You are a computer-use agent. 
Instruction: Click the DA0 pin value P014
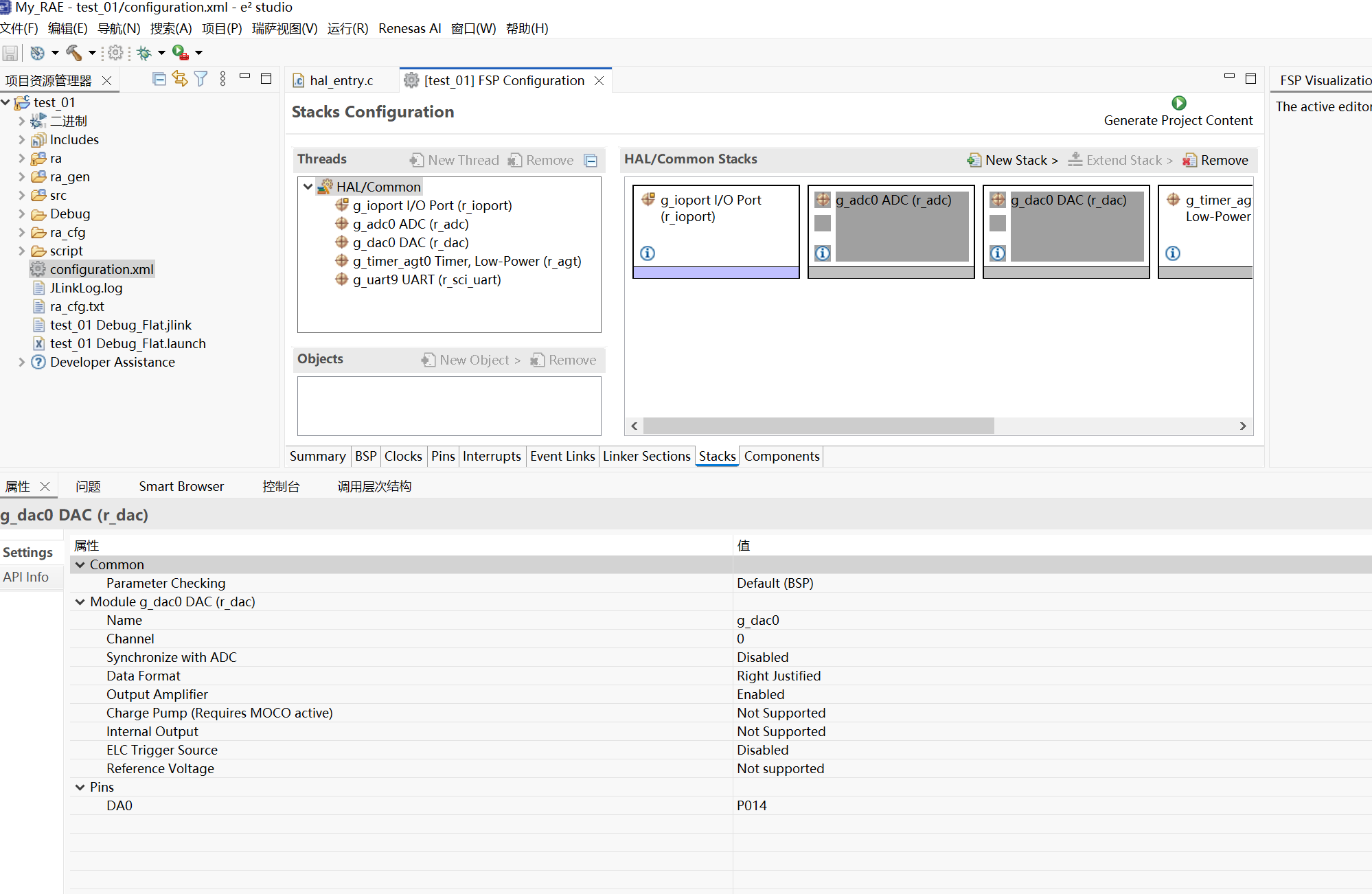(x=752, y=805)
